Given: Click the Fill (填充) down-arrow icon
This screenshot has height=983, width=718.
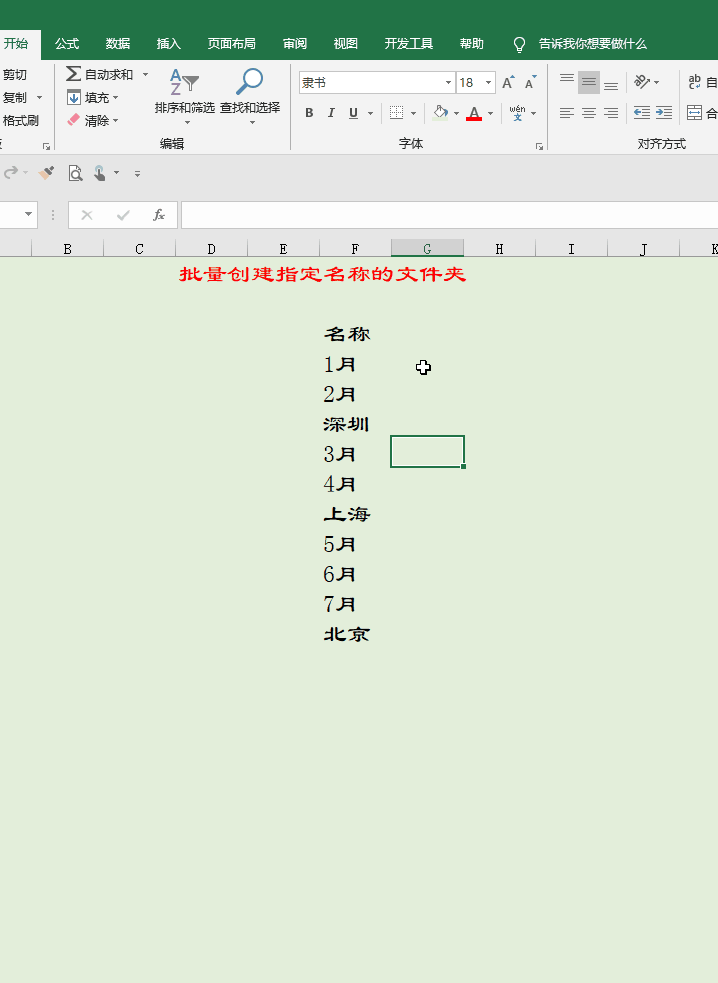Looking at the screenshot, I should click(73, 97).
